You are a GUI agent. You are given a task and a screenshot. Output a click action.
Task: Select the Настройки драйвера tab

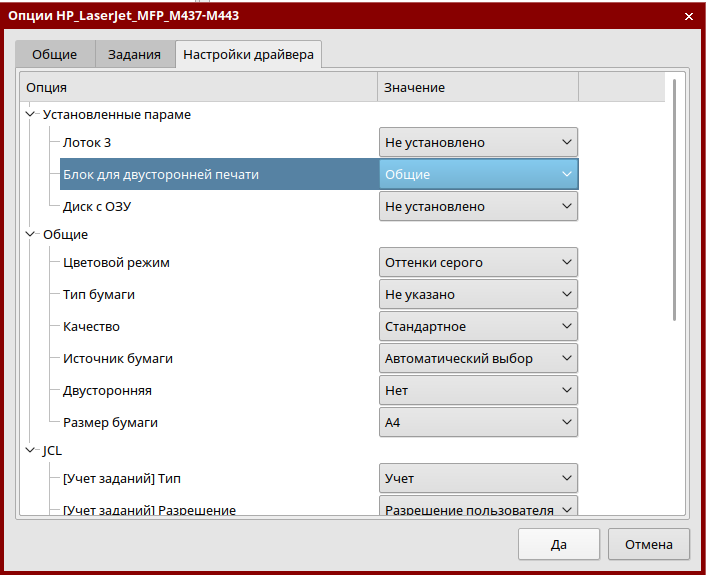(248, 55)
